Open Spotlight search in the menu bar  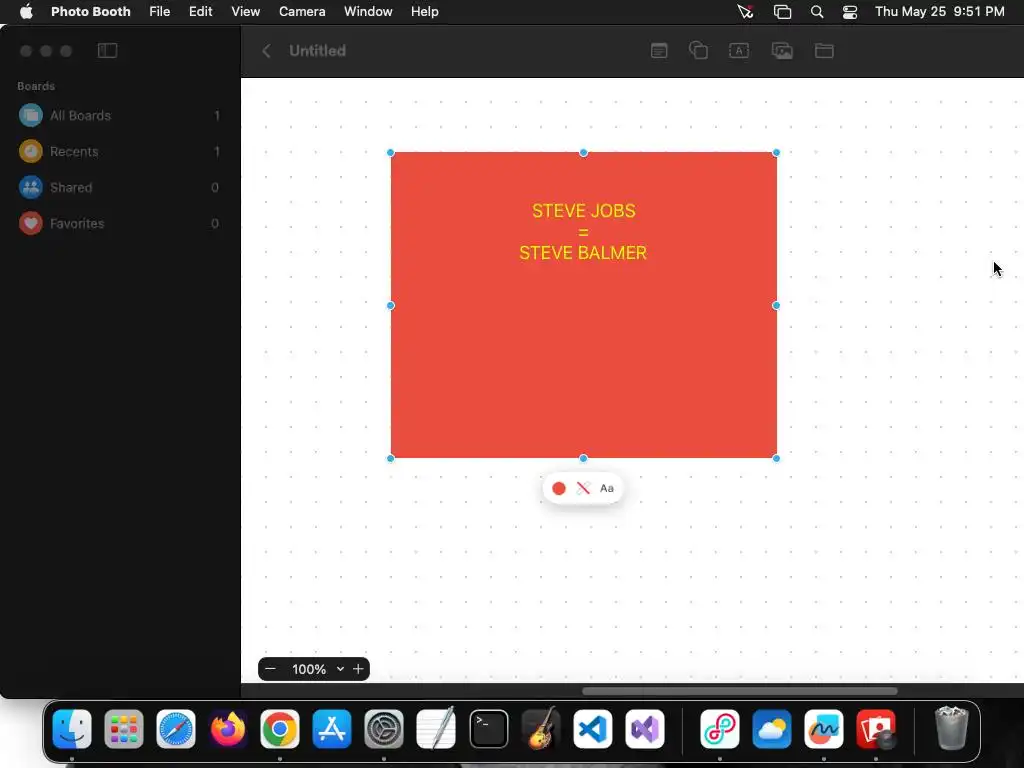(817, 12)
